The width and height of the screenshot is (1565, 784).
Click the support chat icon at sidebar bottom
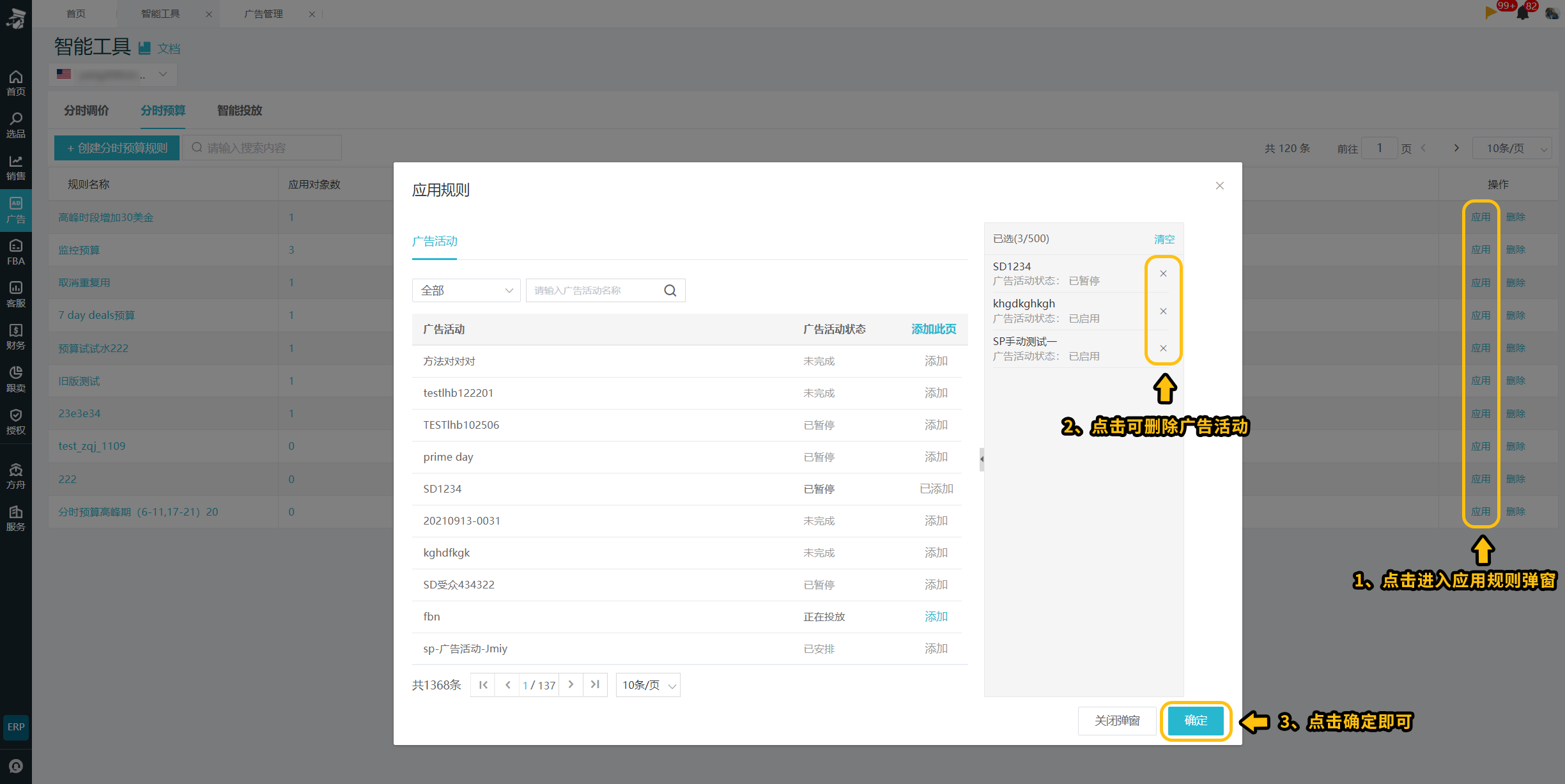click(x=16, y=766)
